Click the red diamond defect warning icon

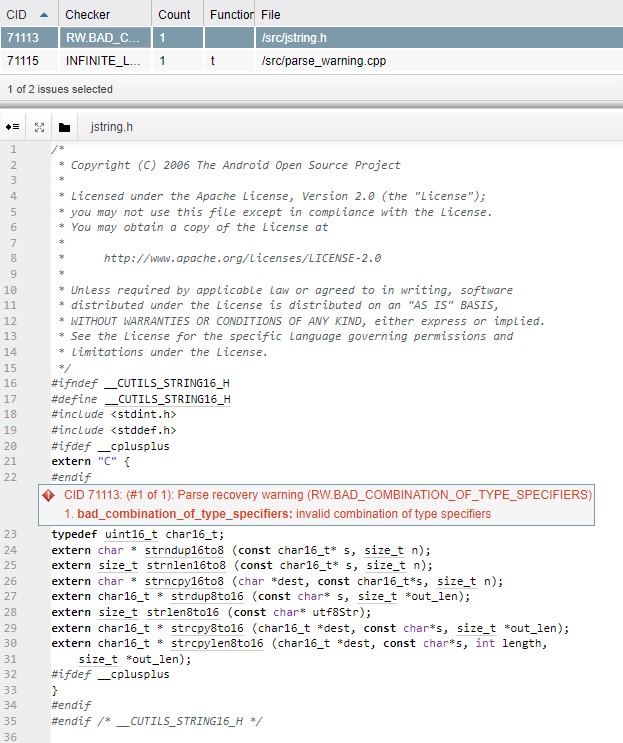(x=48, y=495)
